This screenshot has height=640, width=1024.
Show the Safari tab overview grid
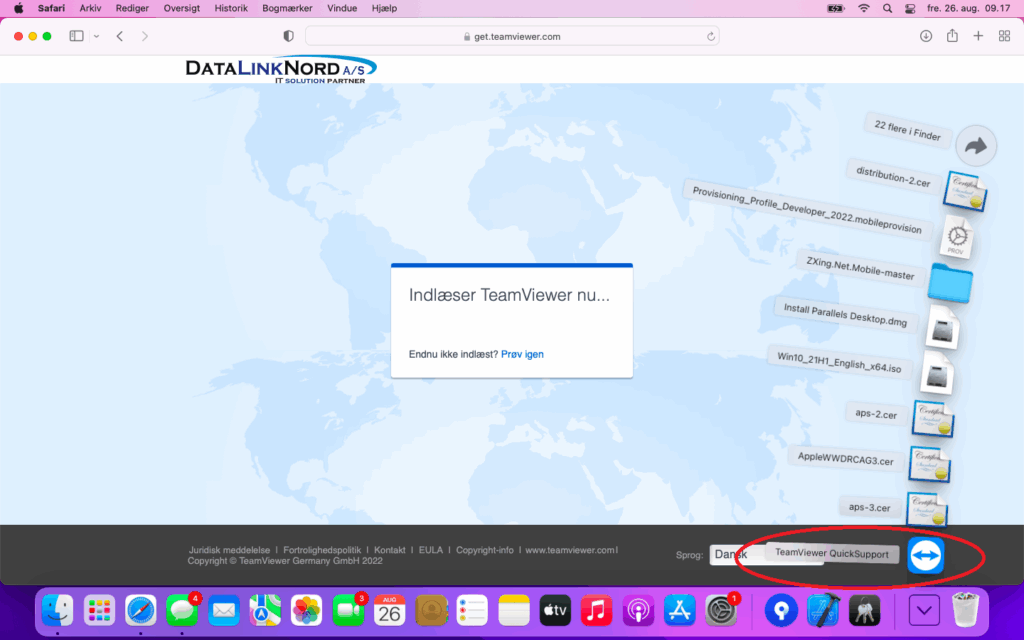(x=1004, y=36)
